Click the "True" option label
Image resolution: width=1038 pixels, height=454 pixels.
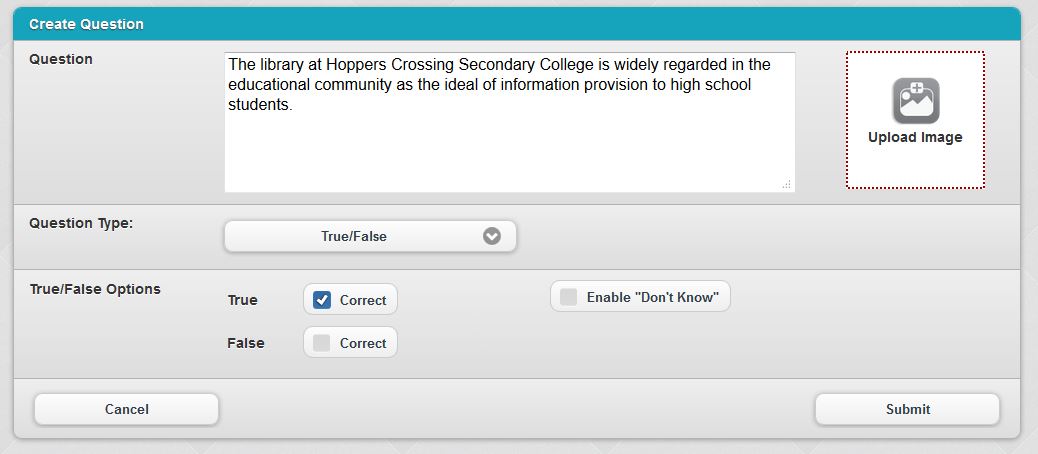[x=242, y=300]
